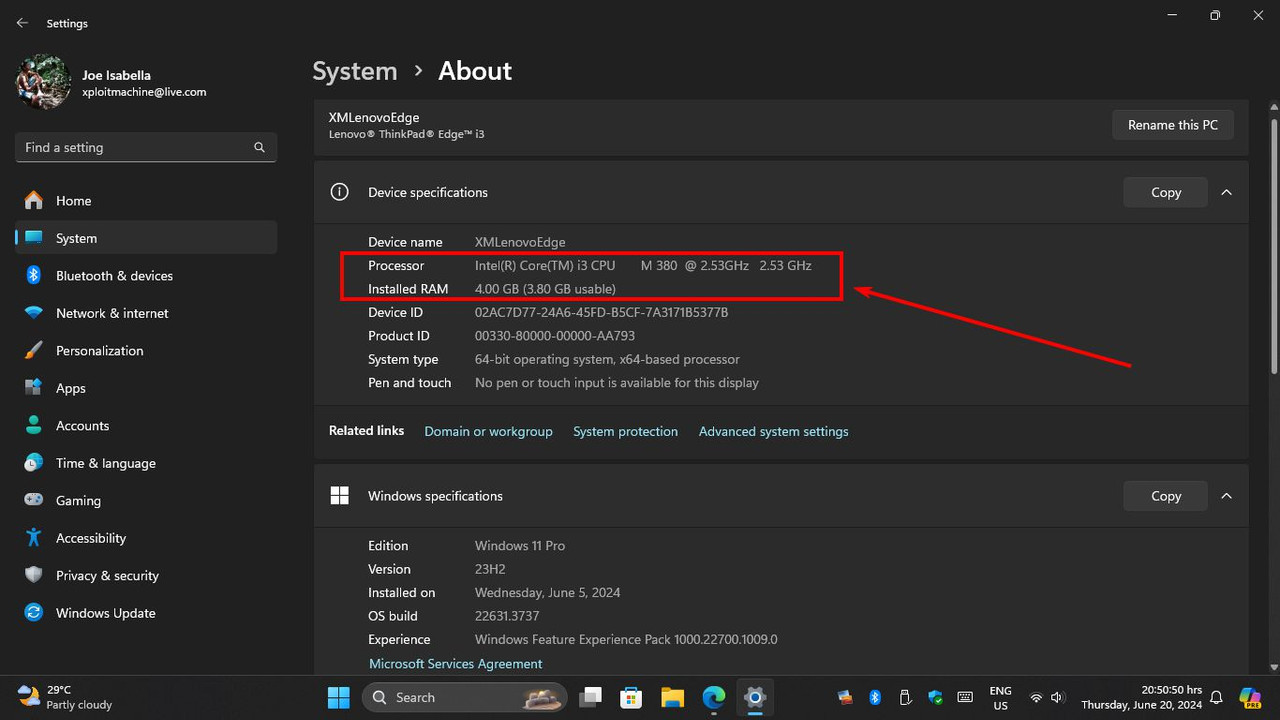
Task: Click the back arrow in Settings
Action: [x=22, y=23]
